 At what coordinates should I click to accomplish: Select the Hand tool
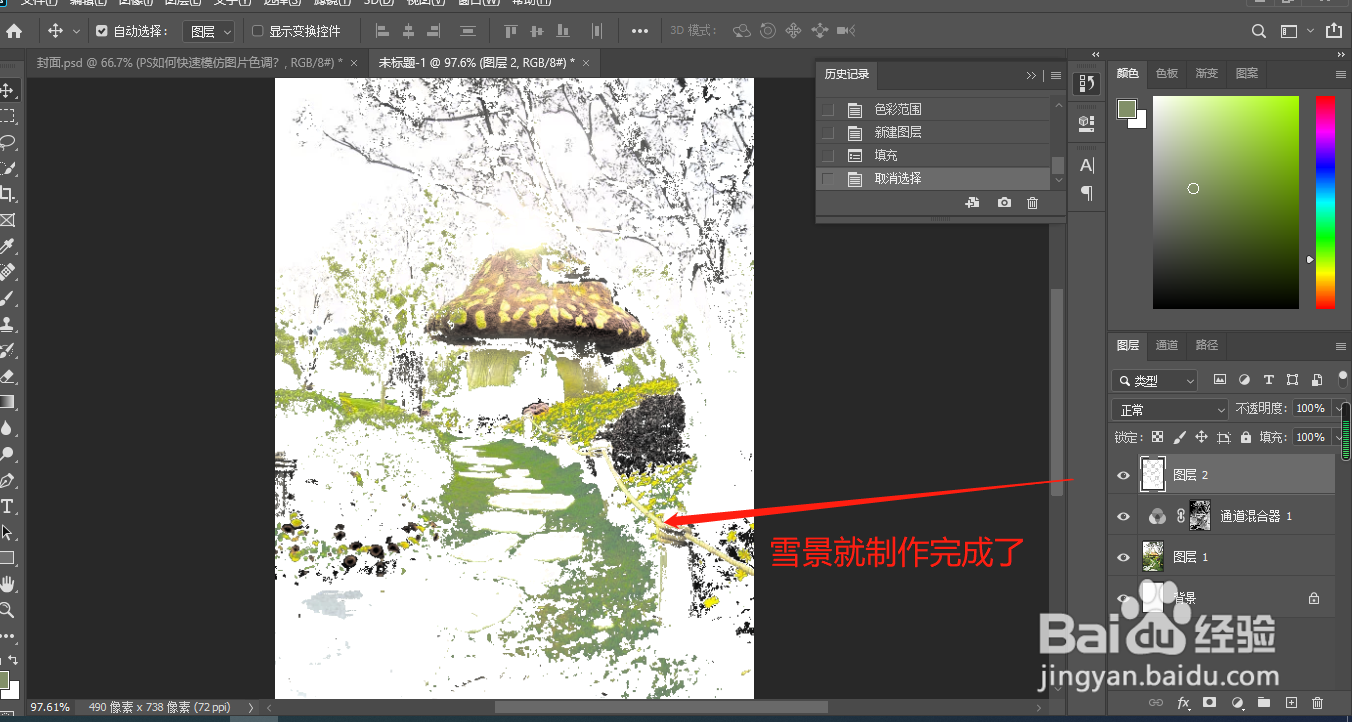(7, 584)
